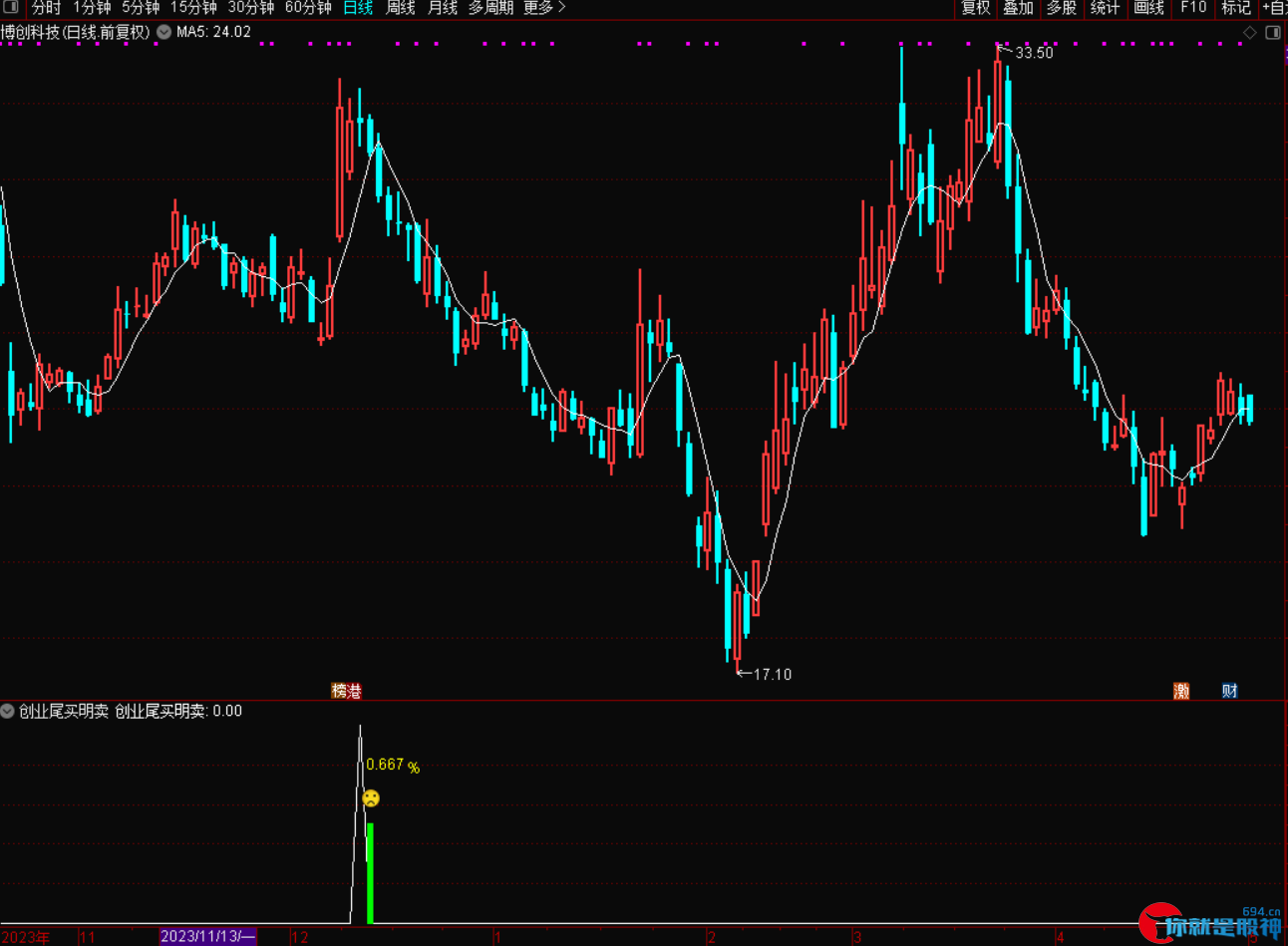Select the 1分钟 period tab

point(92,8)
